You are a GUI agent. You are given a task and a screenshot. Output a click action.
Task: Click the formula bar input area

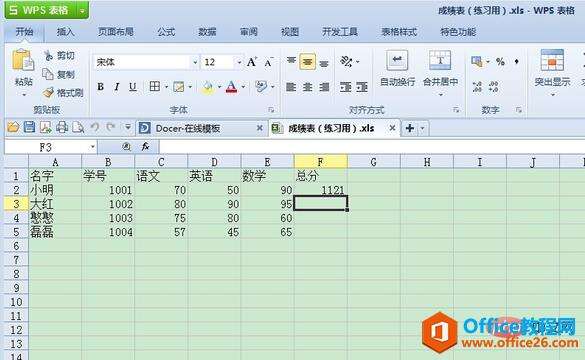pos(371,147)
